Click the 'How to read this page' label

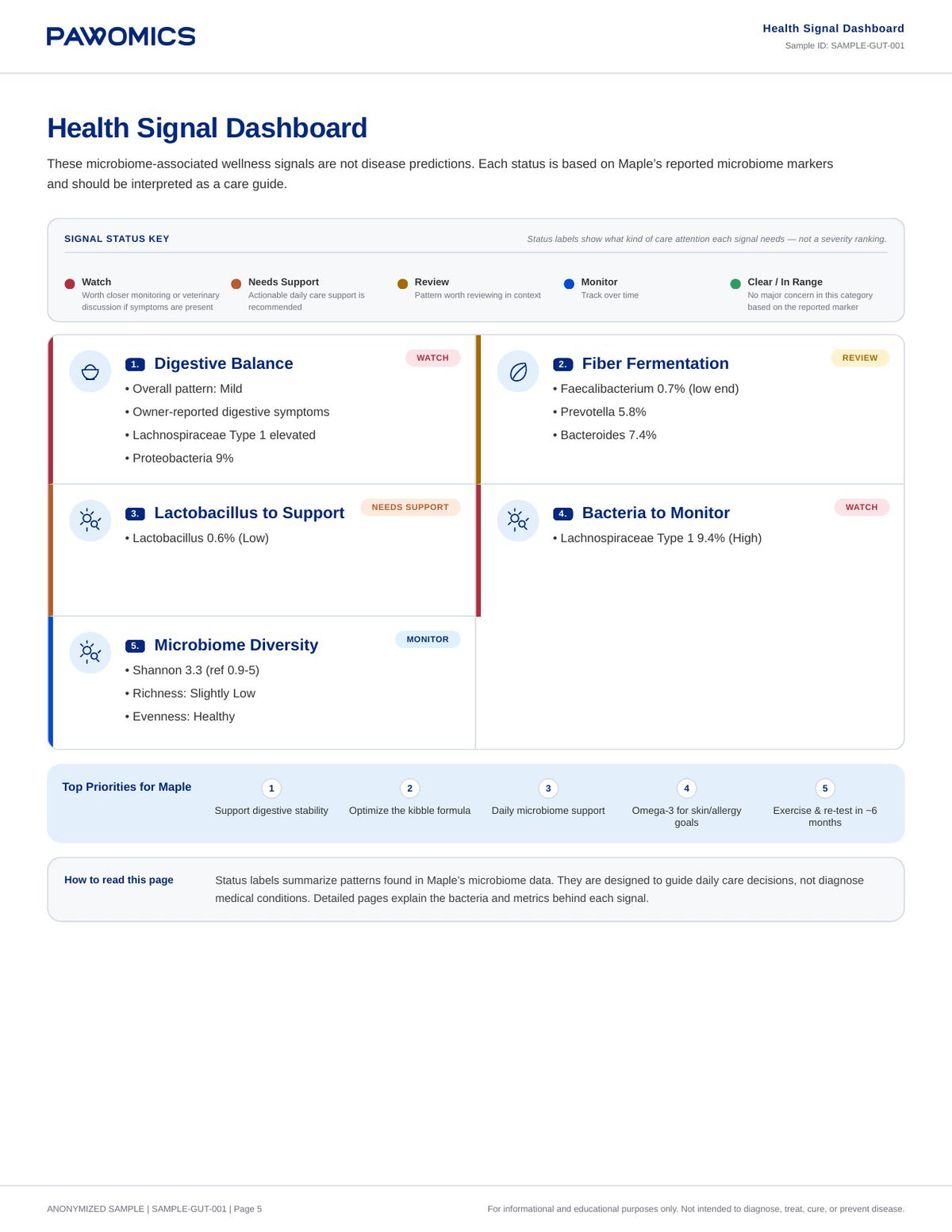tap(119, 880)
